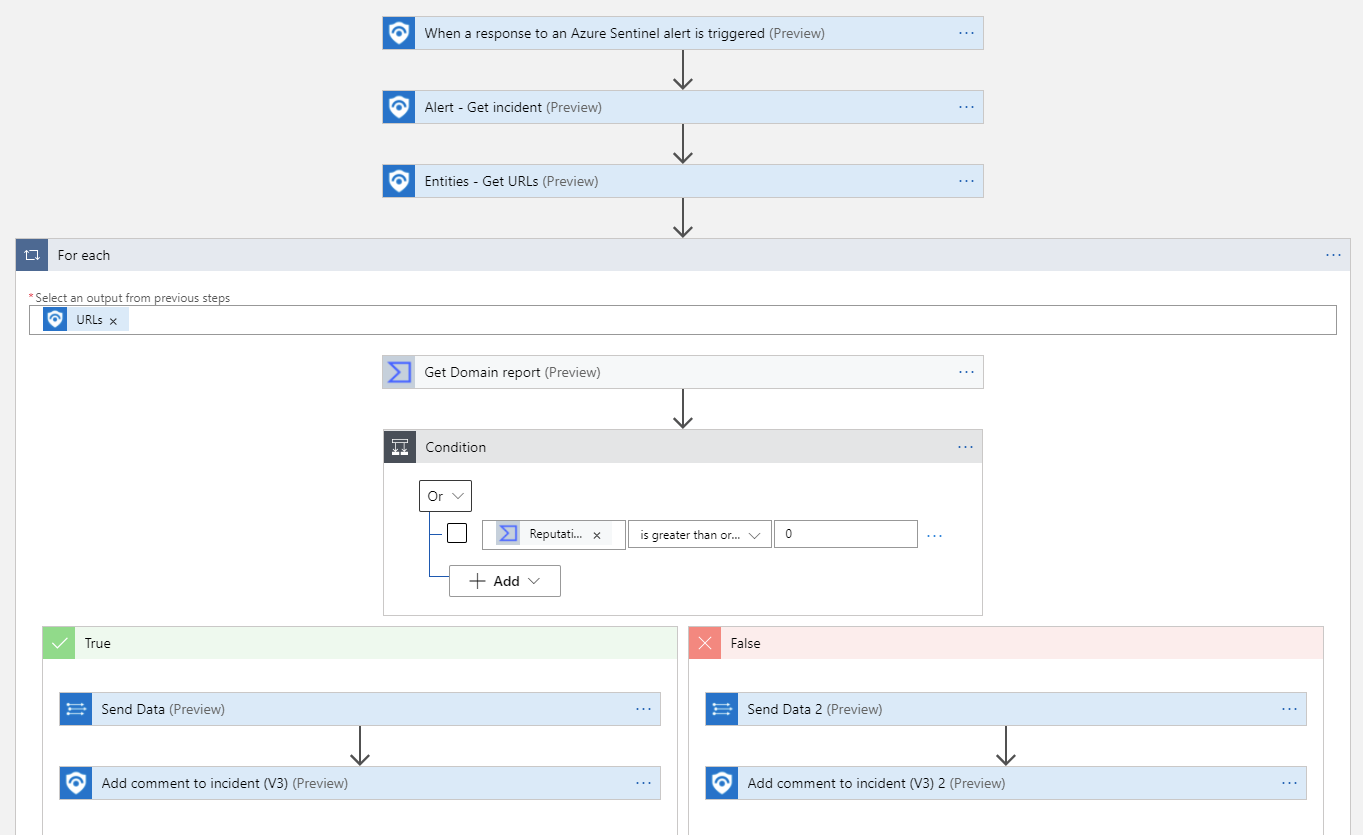Remove the Reputation token with its x
1363x835 pixels.
tap(597, 535)
